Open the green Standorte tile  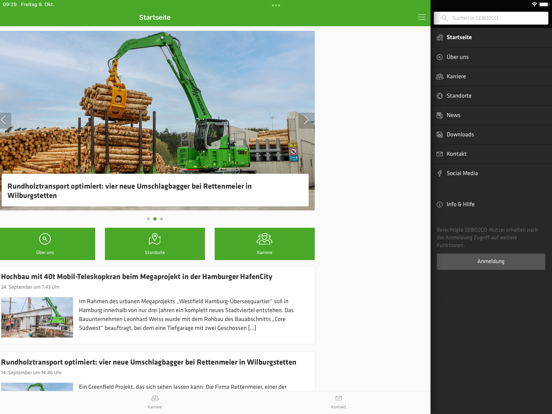(x=155, y=244)
